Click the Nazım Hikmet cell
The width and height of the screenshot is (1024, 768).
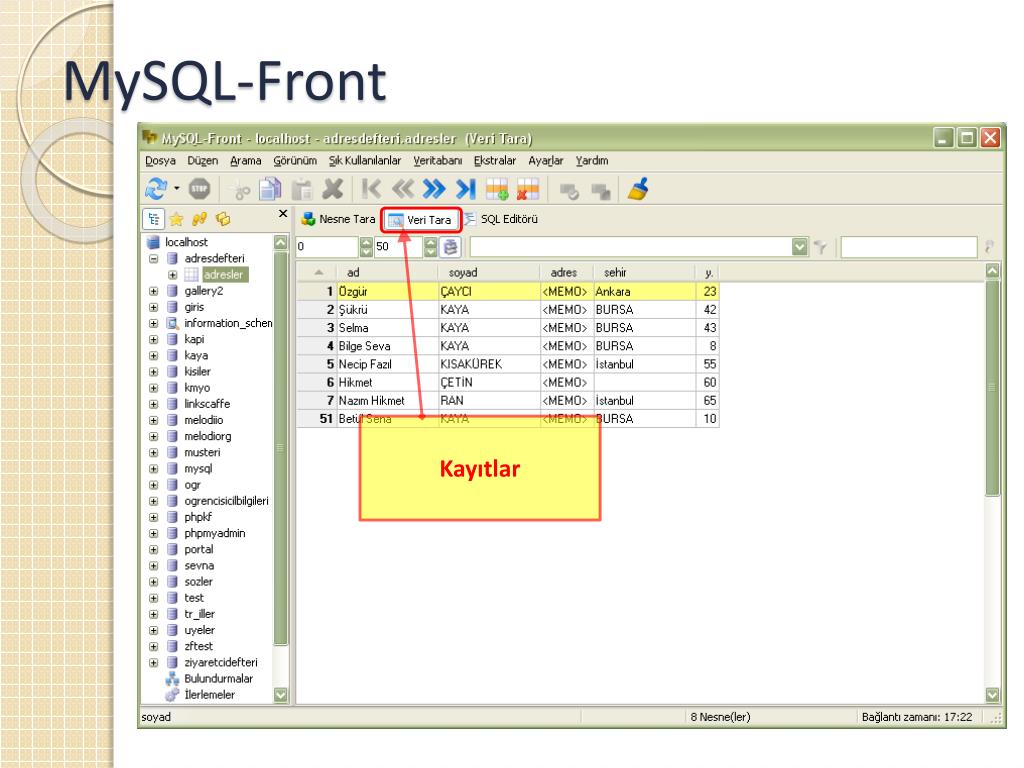[x=387, y=401]
